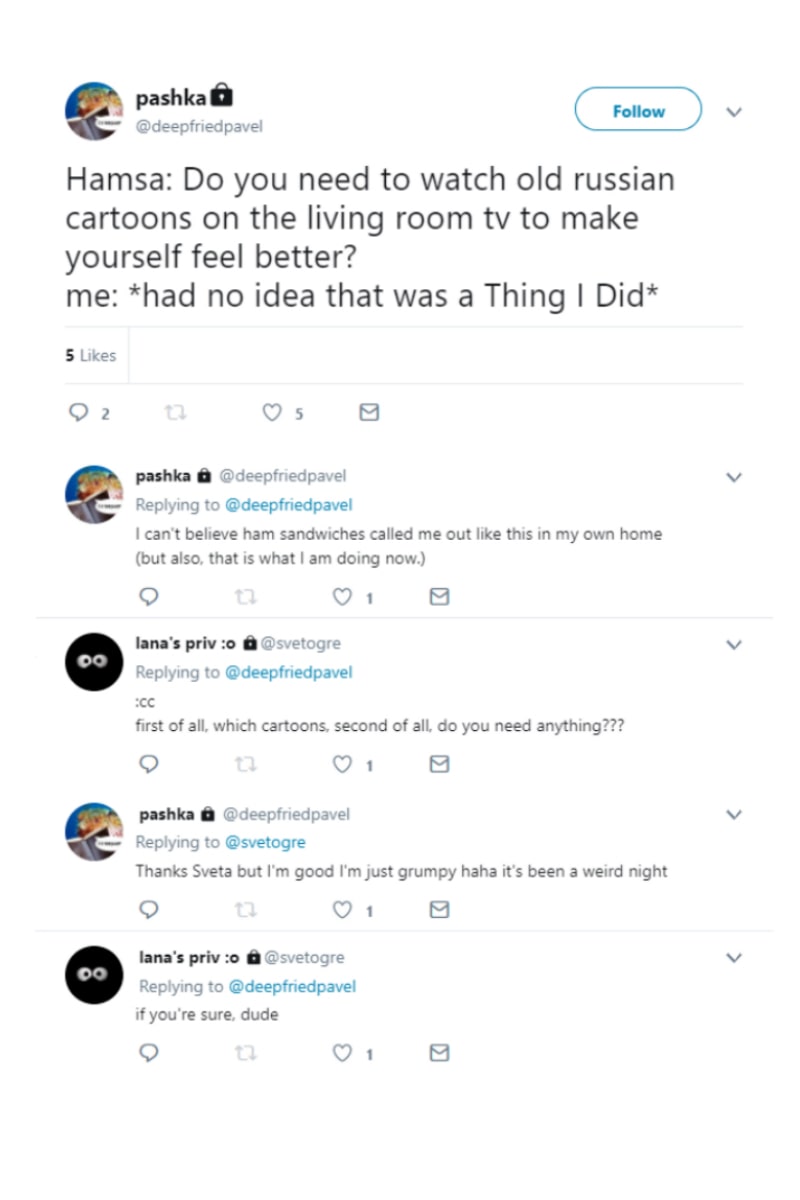Message the 'Thanks Sveta' reply via envelope
The width and height of the screenshot is (800, 1200).
[438, 910]
